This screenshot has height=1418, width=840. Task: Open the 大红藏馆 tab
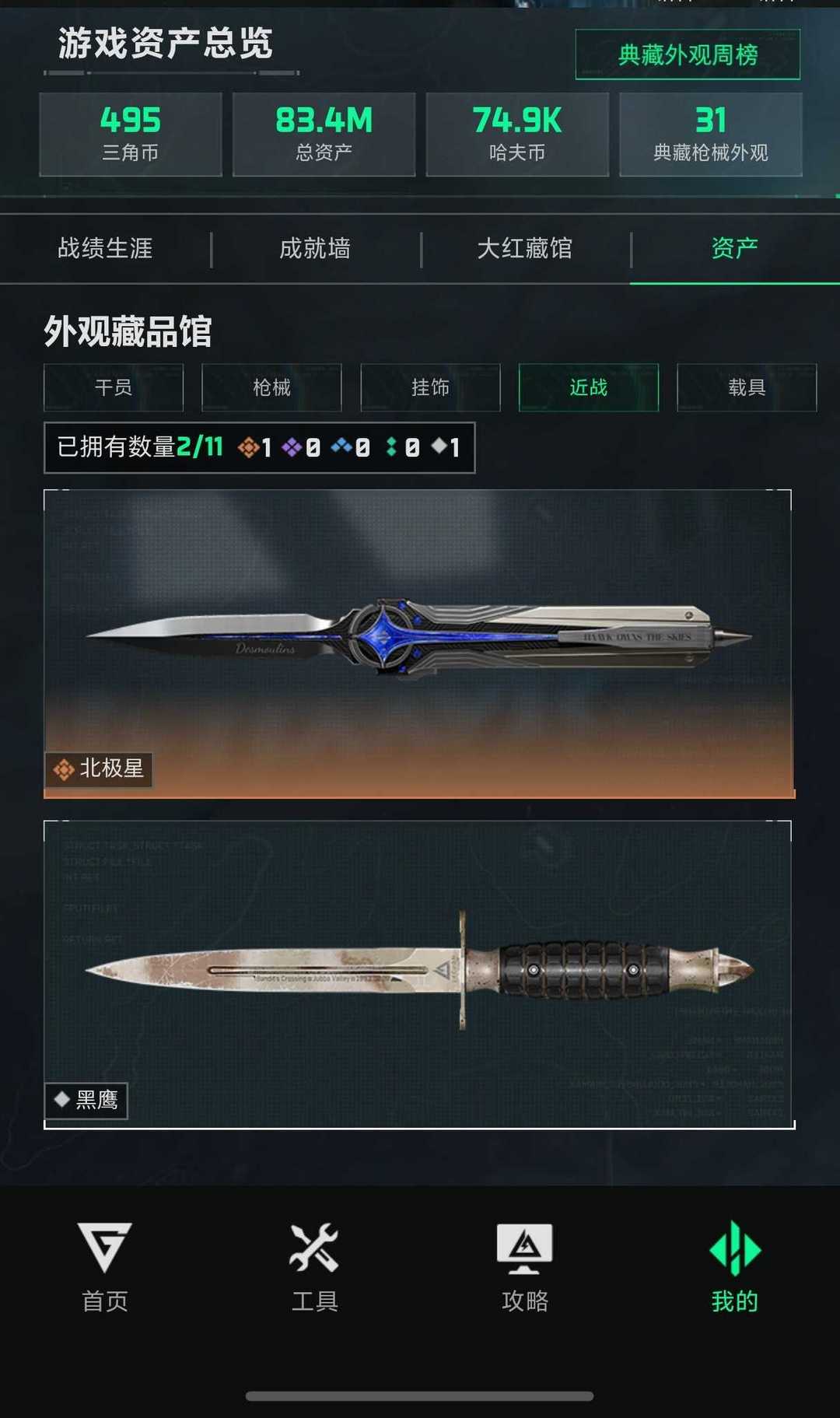pyautogui.click(x=525, y=248)
